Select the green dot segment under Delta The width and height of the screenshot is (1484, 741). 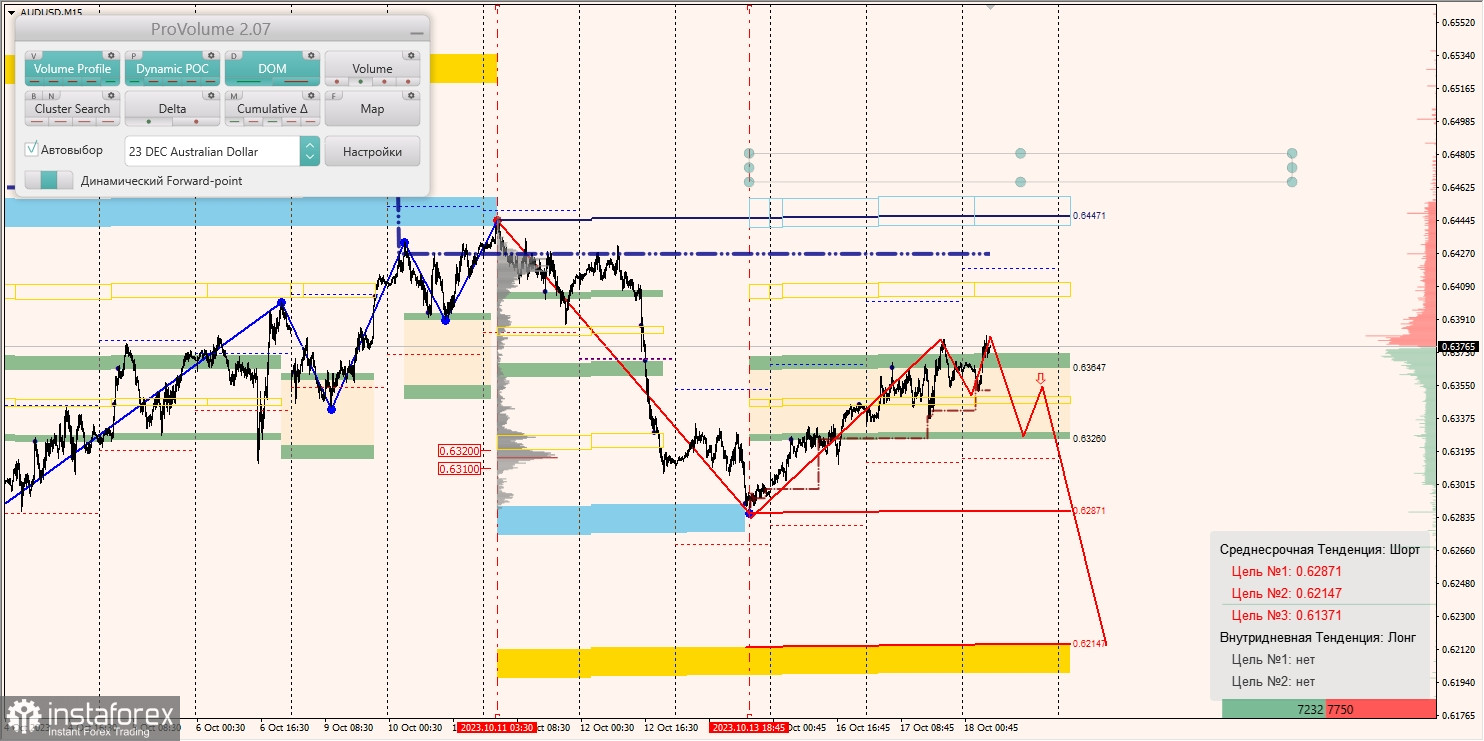click(x=149, y=122)
